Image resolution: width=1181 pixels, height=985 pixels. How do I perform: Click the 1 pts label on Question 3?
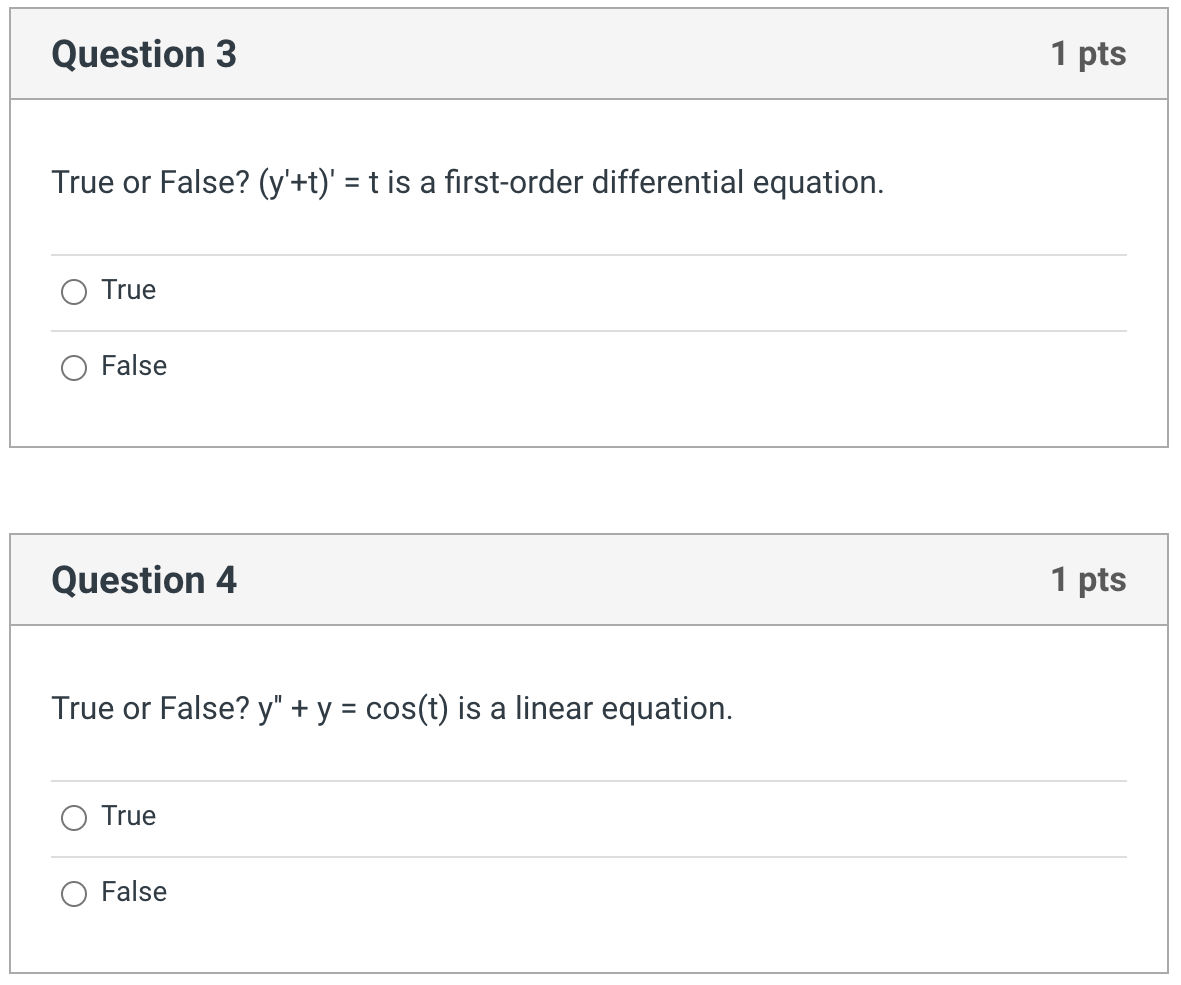[x=1089, y=54]
